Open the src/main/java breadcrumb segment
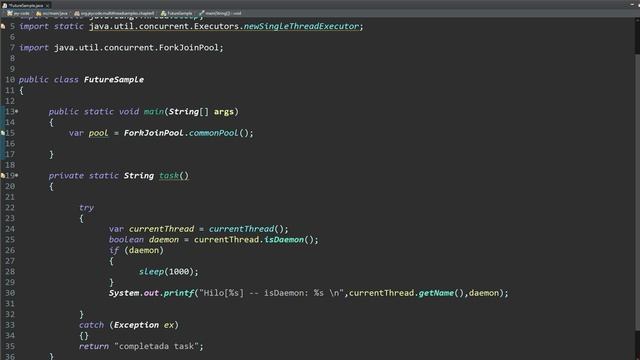This screenshot has width=640, height=360. tap(52, 13)
